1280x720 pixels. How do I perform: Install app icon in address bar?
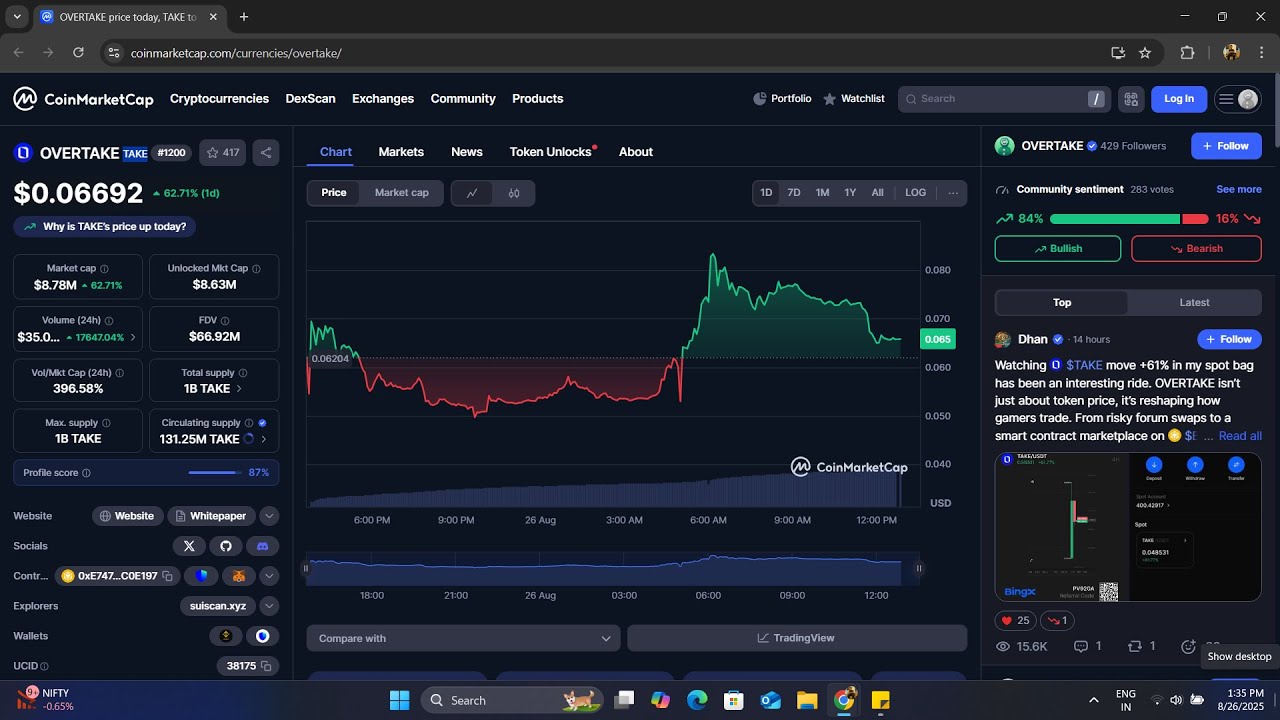[1118, 53]
